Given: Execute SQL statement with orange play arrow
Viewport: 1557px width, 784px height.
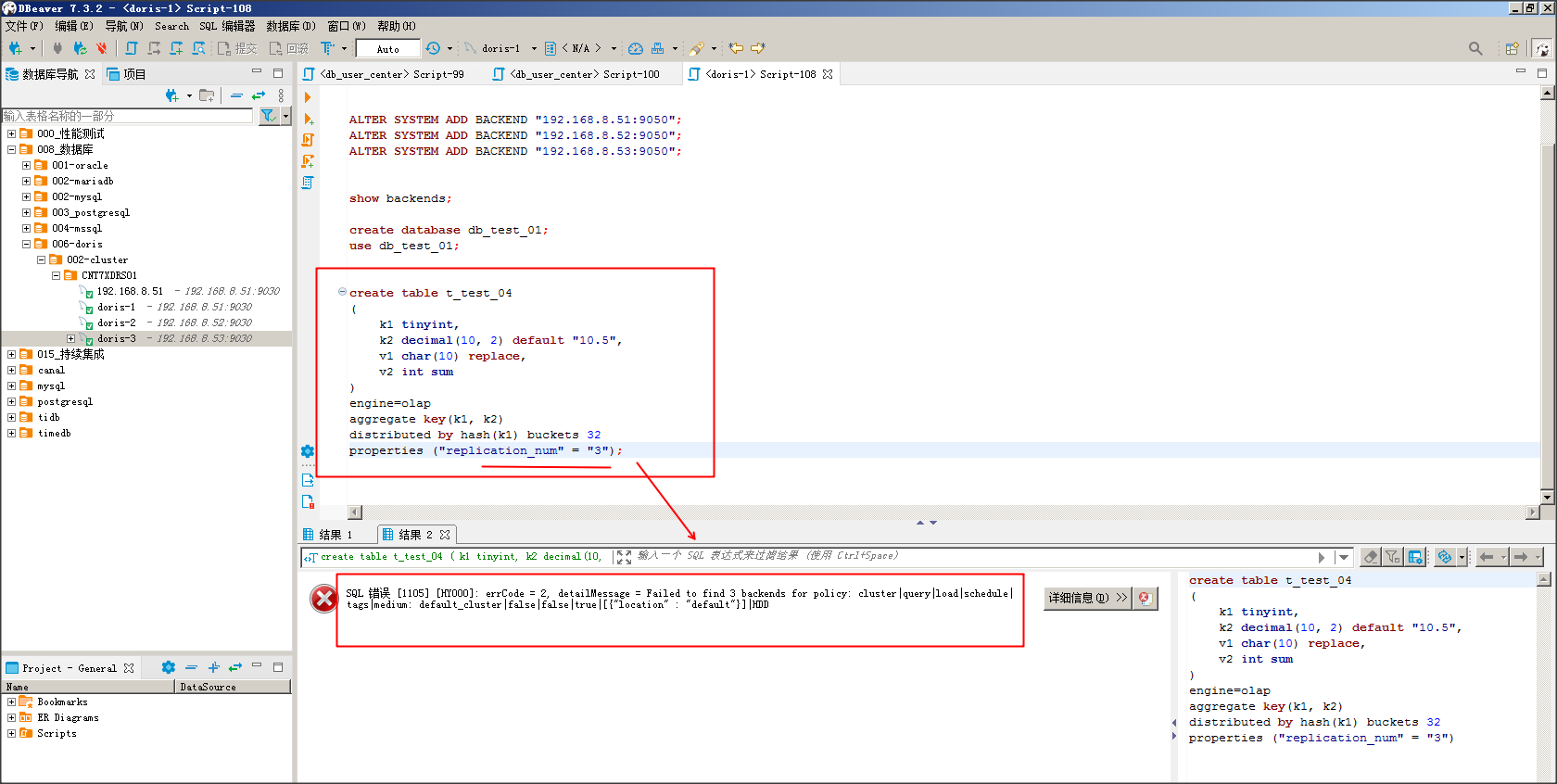Looking at the screenshot, I should coord(308,97).
